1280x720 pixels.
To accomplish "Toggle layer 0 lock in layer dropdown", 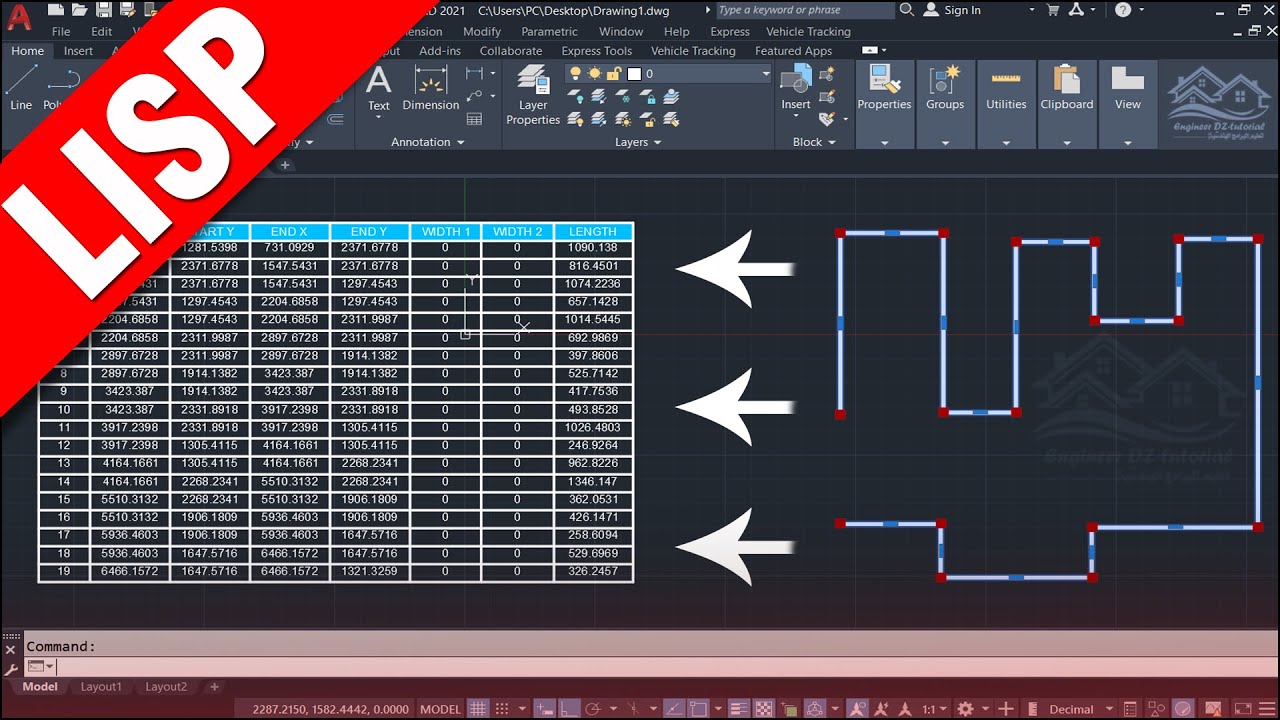I will (x=613, y=74).
